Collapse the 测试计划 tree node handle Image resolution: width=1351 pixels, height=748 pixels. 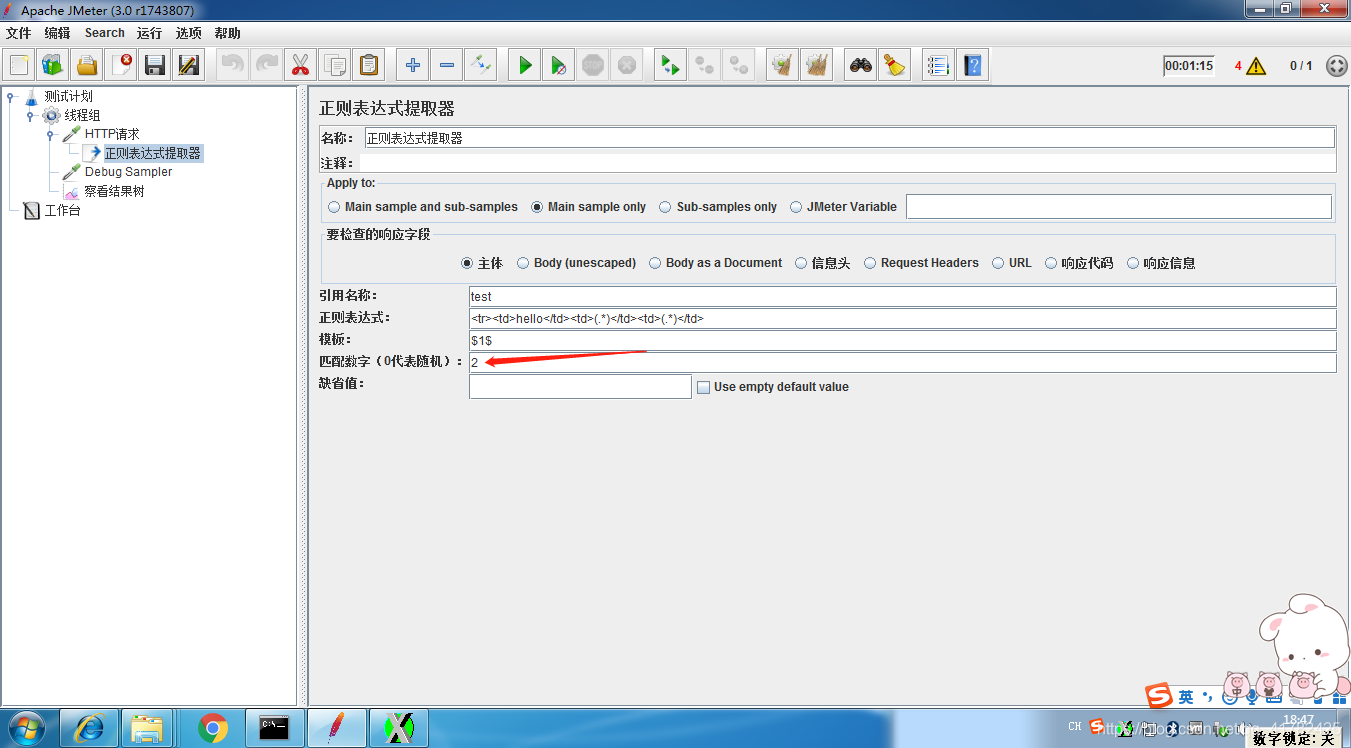pos(11,97)
